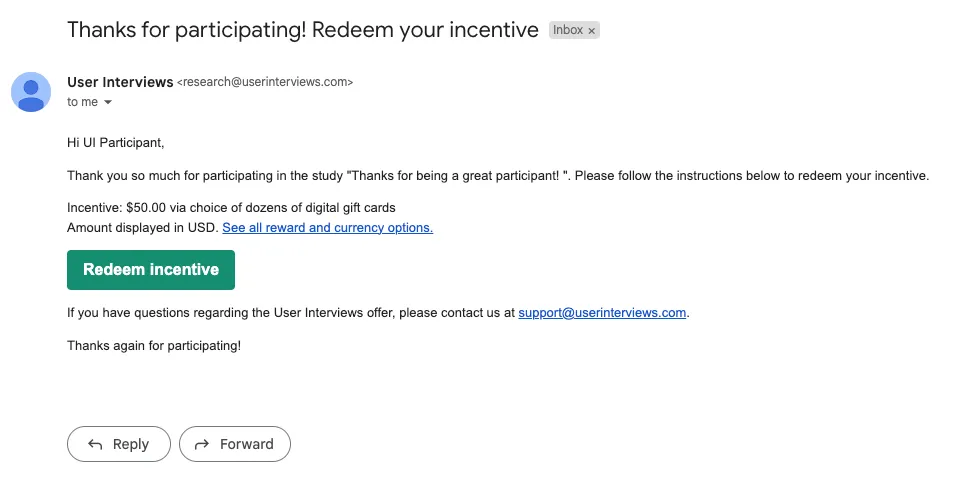Open 'See all reward and currency options' link

pyautogui.click(x=327, y=228)
